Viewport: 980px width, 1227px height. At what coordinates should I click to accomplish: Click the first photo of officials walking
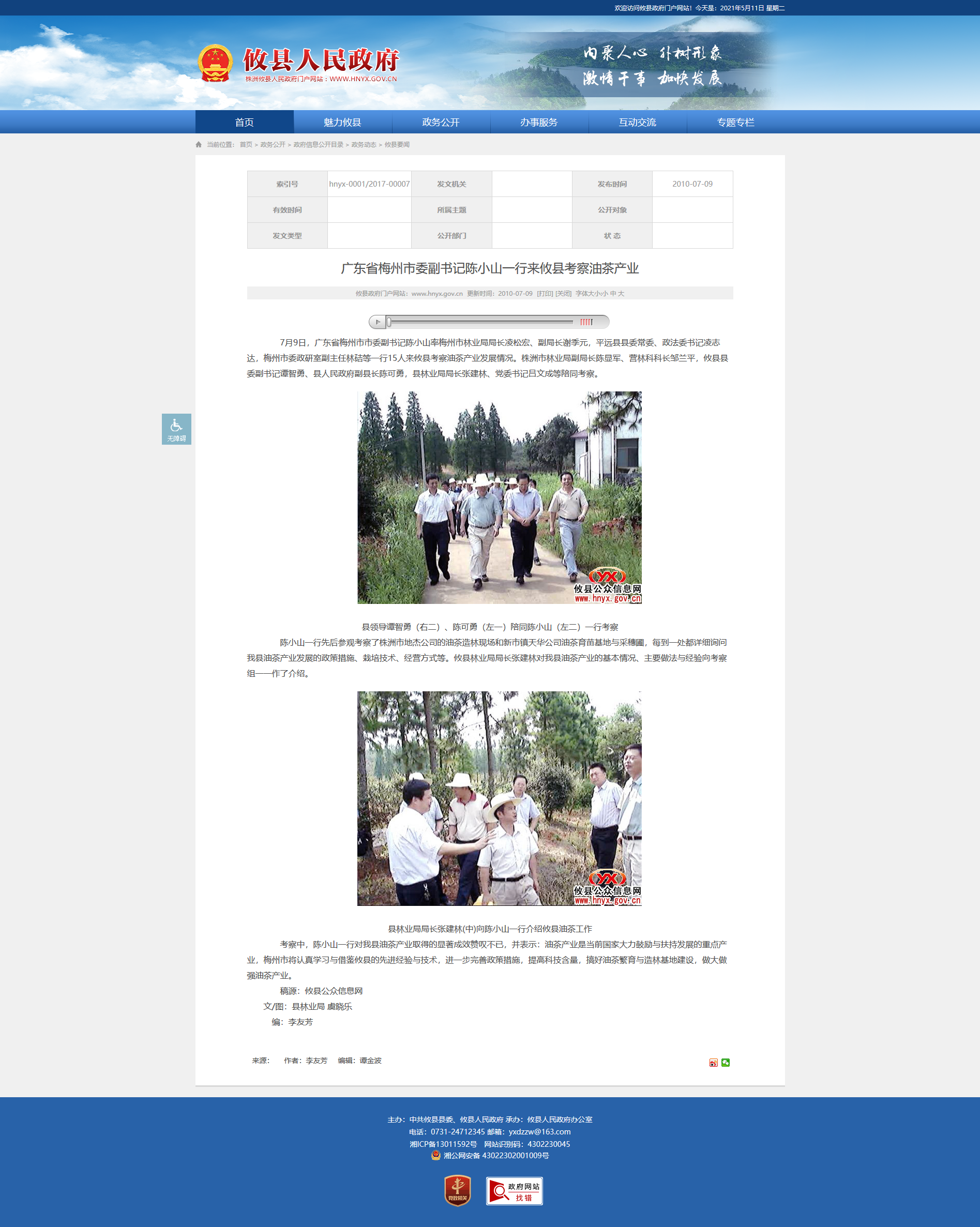click(x=499, y=497)
